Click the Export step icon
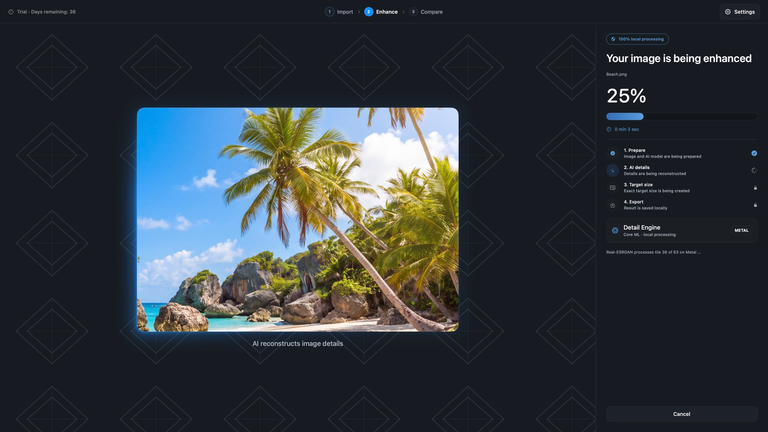768x432 pixels. point(612,205)
